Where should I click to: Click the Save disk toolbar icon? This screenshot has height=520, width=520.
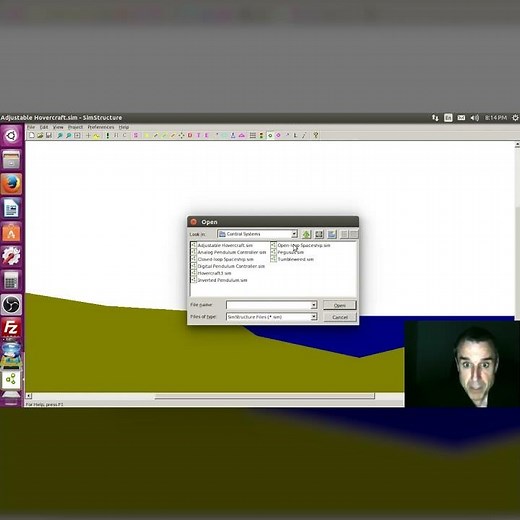49,135
